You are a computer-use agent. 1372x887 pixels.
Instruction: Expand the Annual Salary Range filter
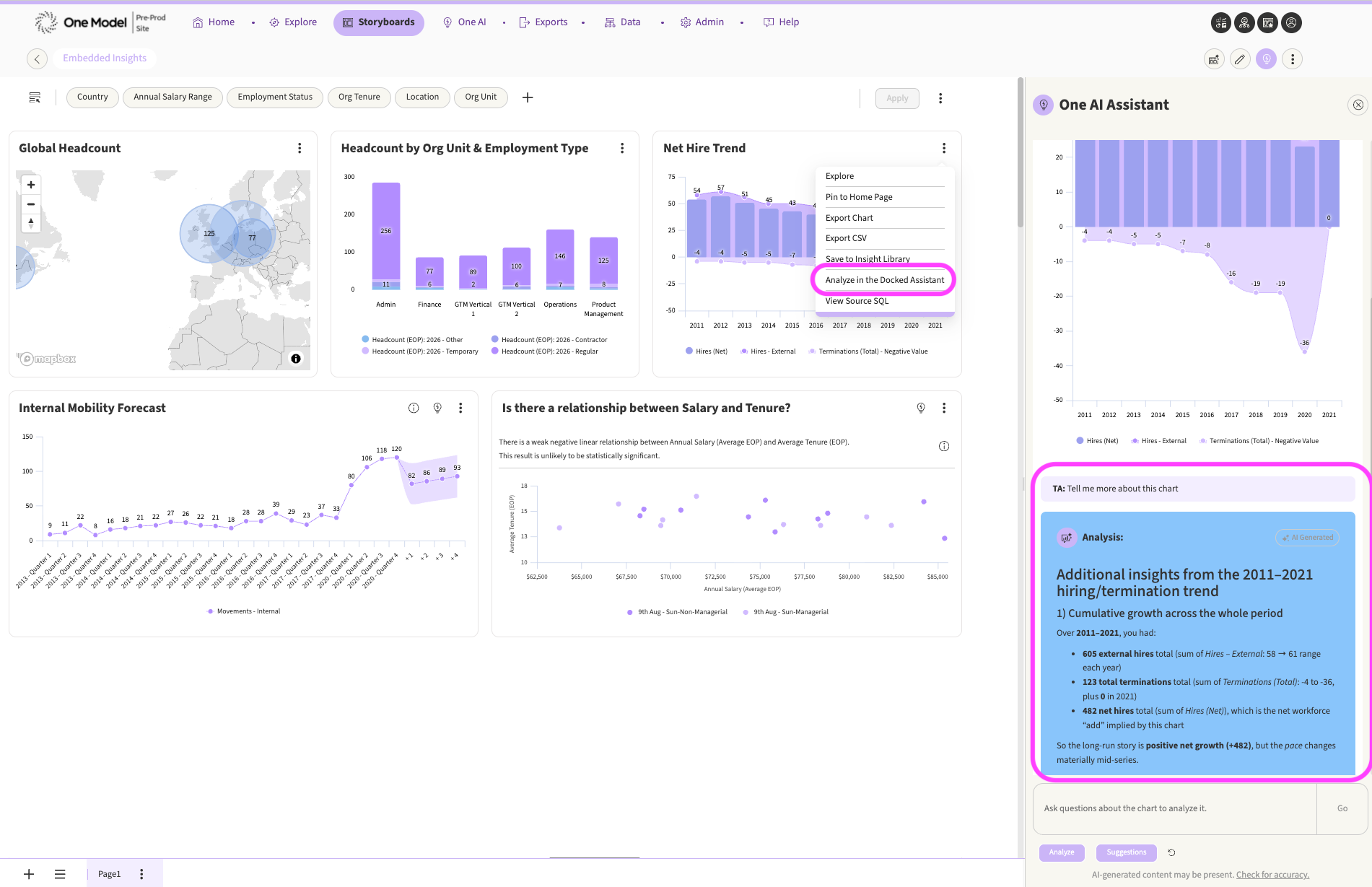[x=172, y=97]
